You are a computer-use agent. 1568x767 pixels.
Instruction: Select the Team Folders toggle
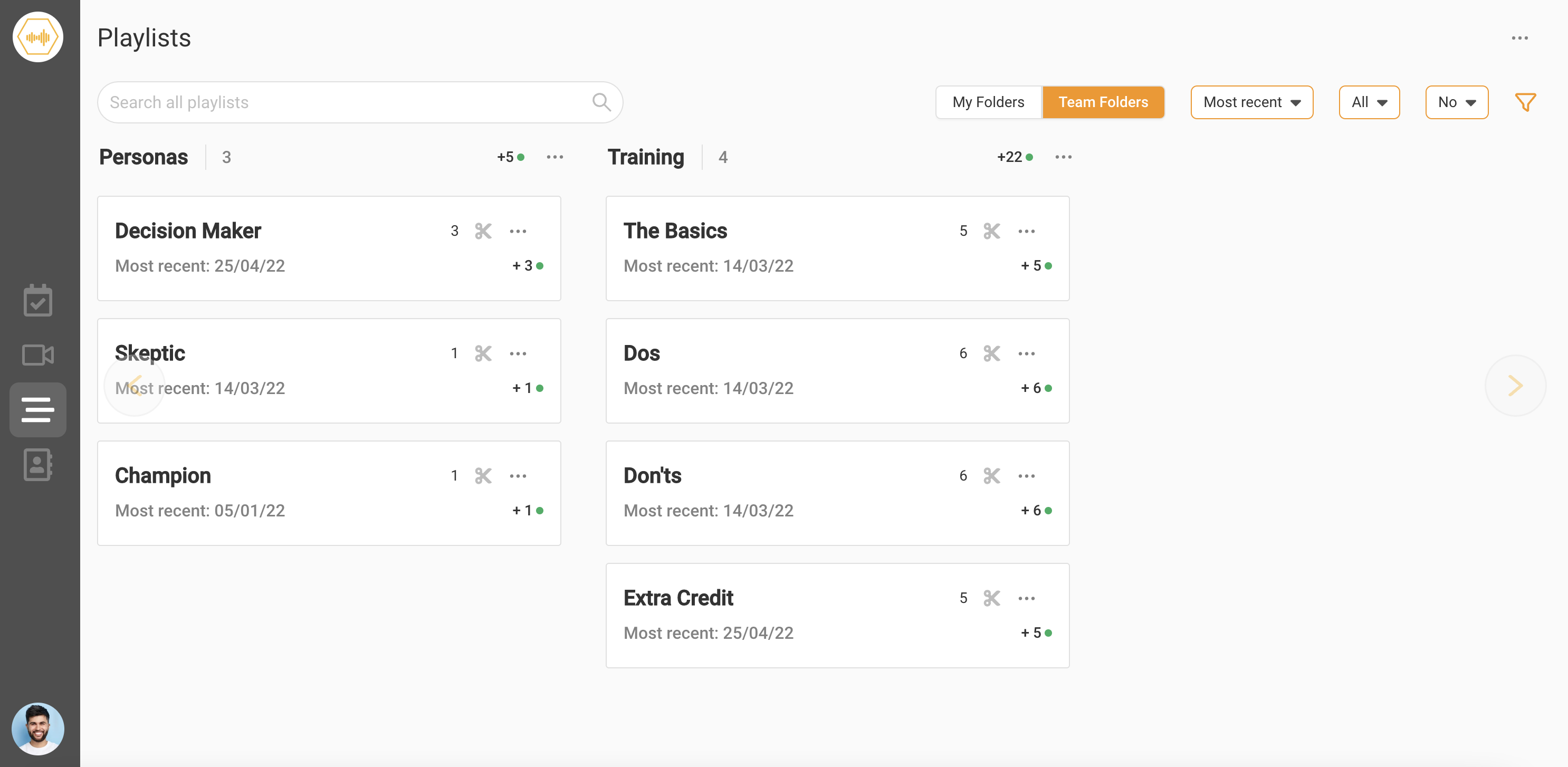1102,102
